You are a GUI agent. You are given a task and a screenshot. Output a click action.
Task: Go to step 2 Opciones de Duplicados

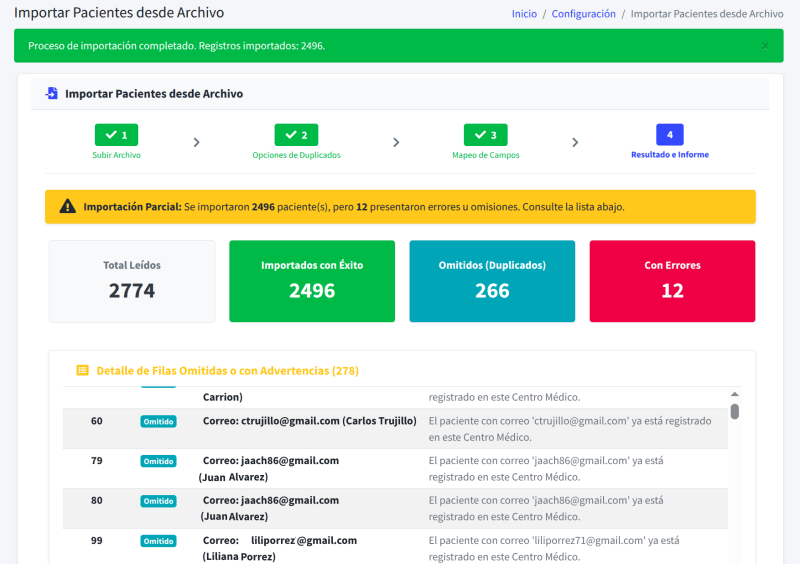[296, 142]
